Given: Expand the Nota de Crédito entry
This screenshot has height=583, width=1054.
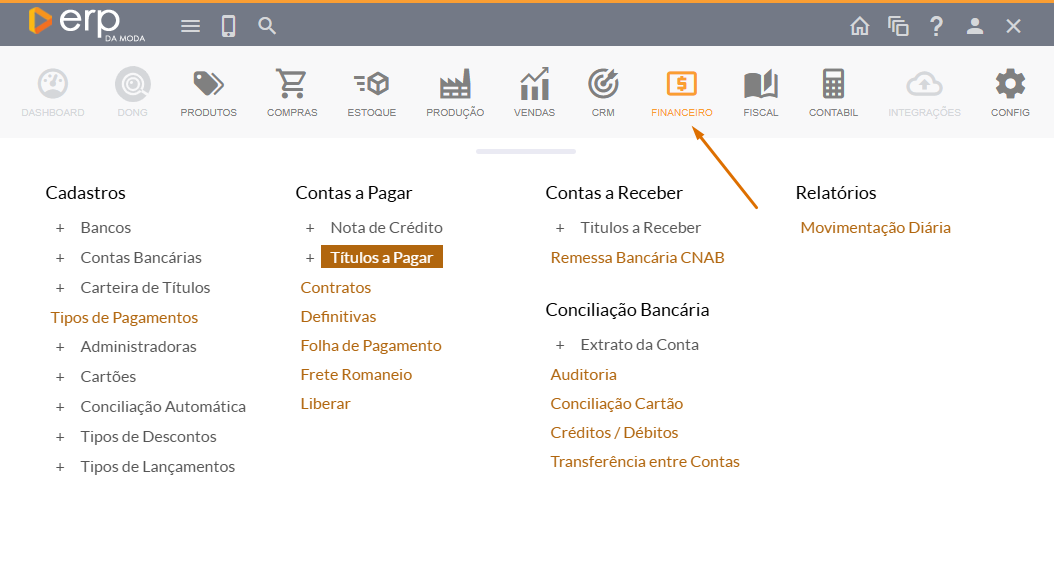Looking at the screenshot, I should [x=310, y=228].
